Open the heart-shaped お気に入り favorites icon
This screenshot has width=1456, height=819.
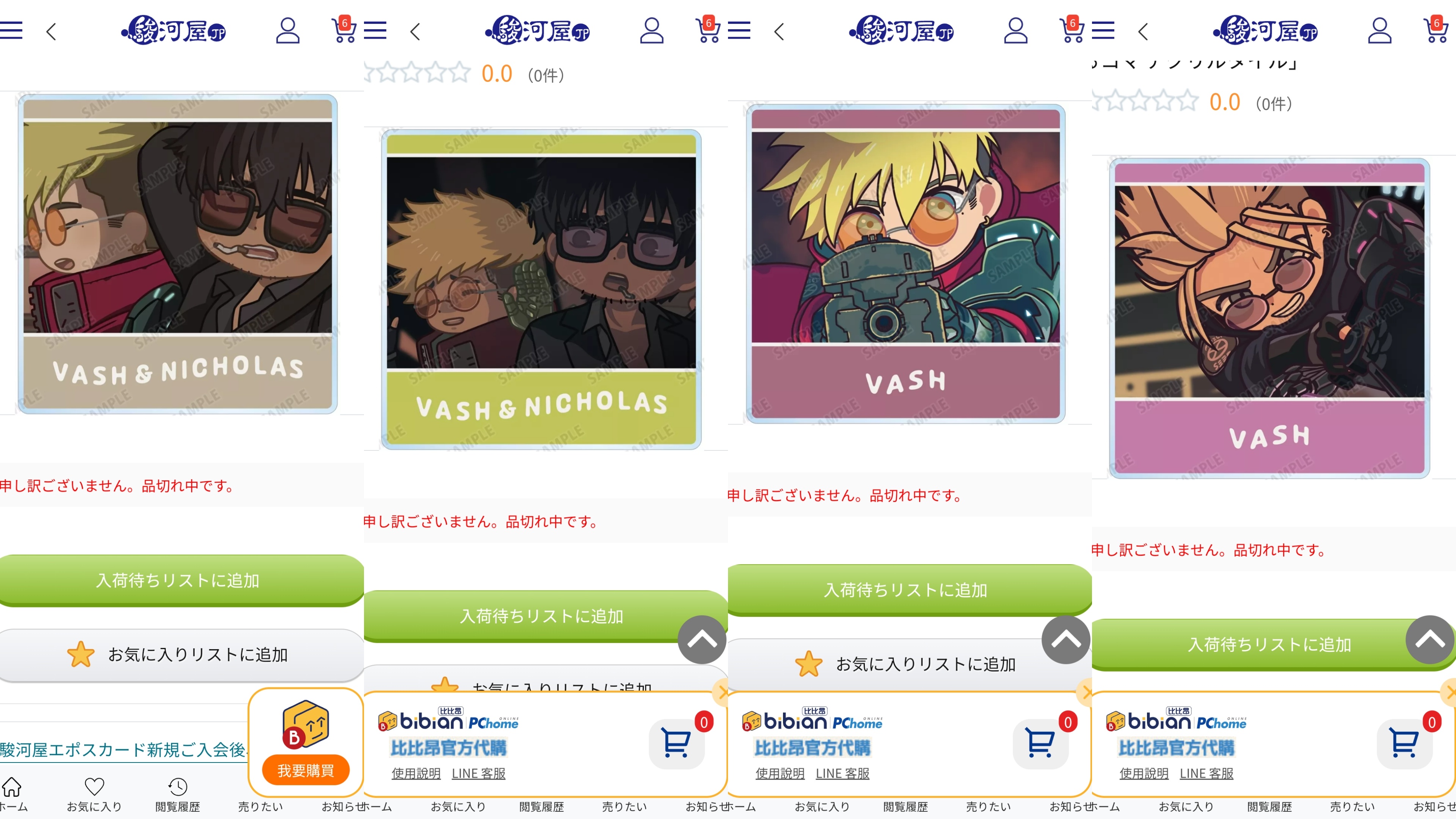coord(94,787)
